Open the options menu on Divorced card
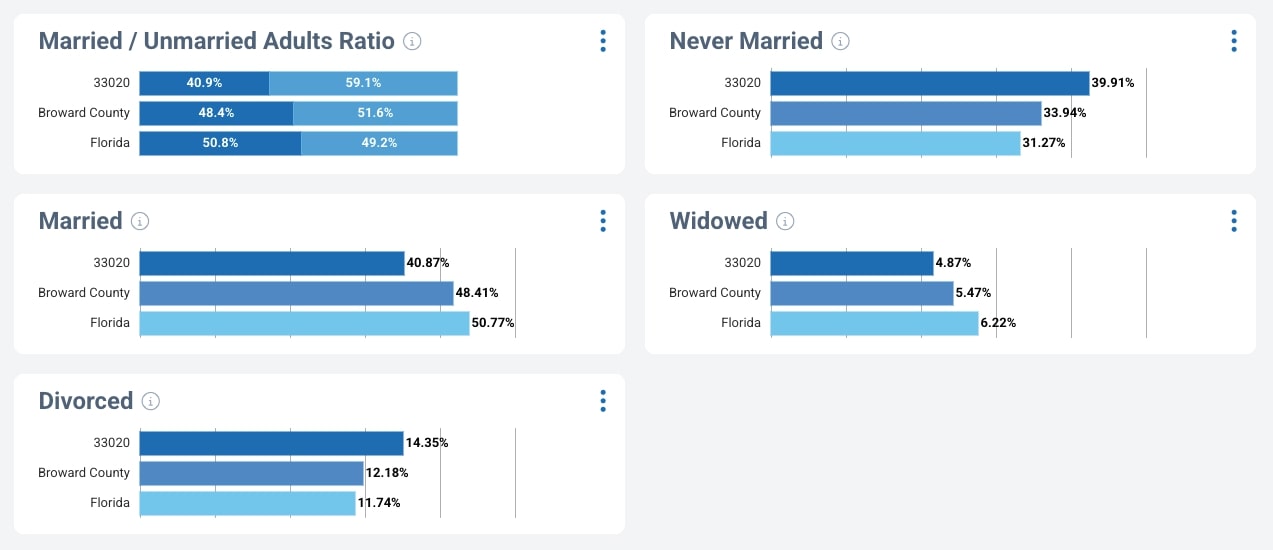The image size is (1273, 550). (603, 401)
